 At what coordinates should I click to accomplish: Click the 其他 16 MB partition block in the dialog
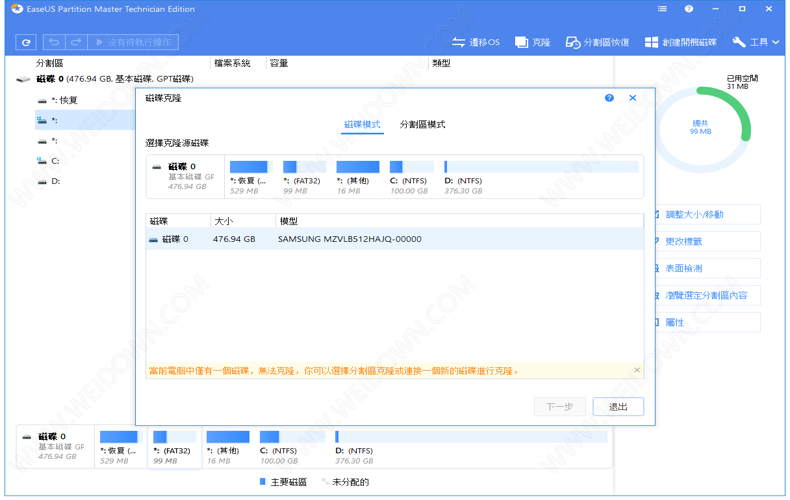(358, 178)
